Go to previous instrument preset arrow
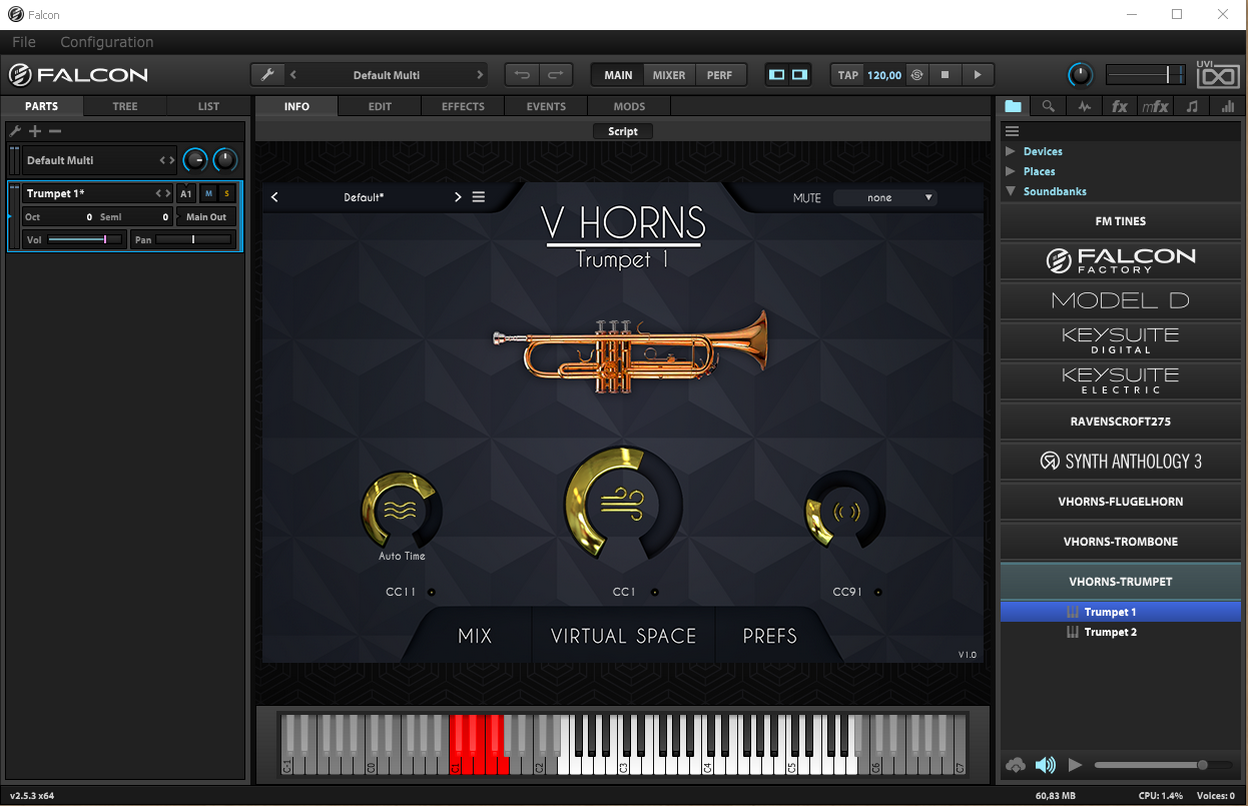This screenshot has width=1248, height=806. click(275, 197)
